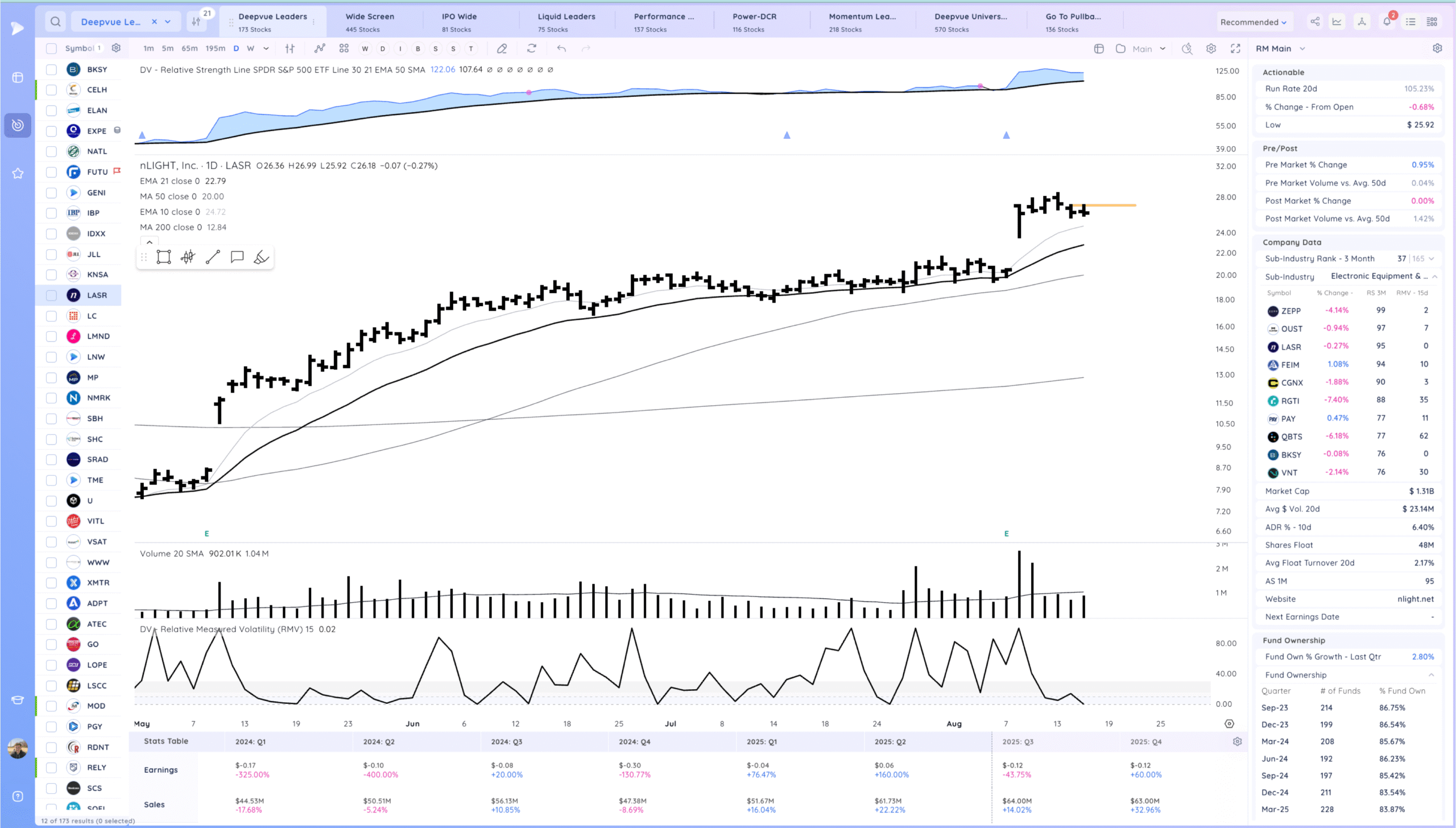1456x828 pixels.
Task: Tick the checkbox next to LASR
Action: tap(51, 295)
